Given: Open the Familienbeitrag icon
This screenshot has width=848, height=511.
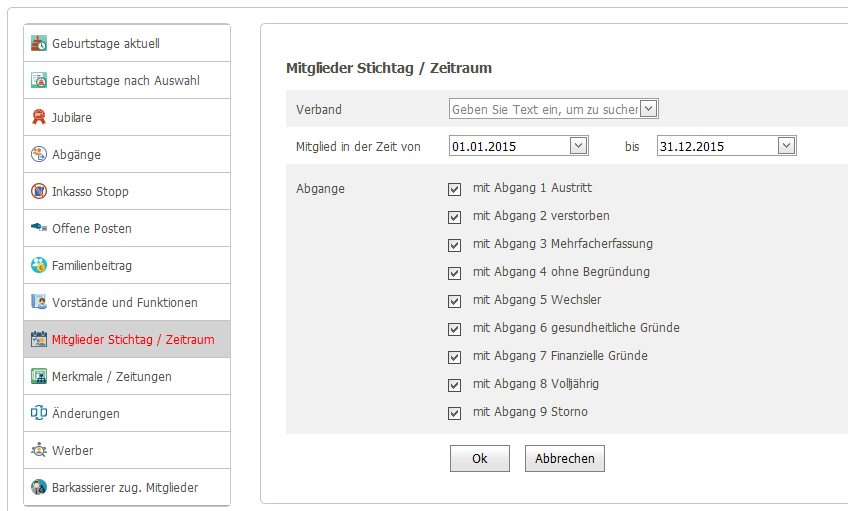Looking at the screenshot, I should coord(39,265).
